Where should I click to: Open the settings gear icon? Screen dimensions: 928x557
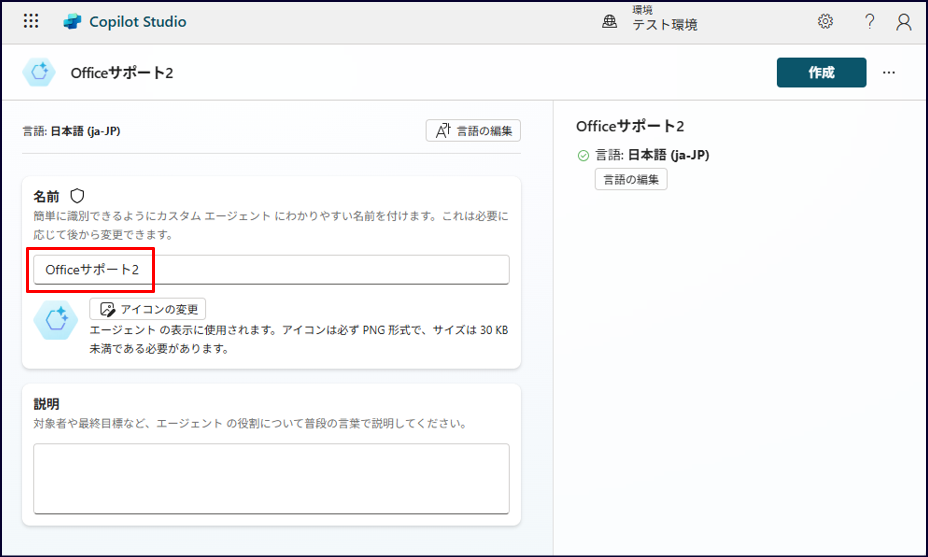(825, 22)
